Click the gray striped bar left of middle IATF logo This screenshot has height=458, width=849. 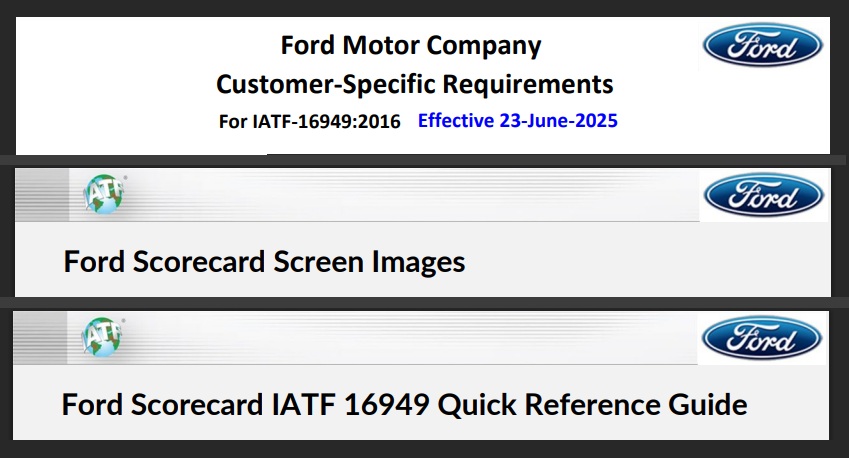42,195
